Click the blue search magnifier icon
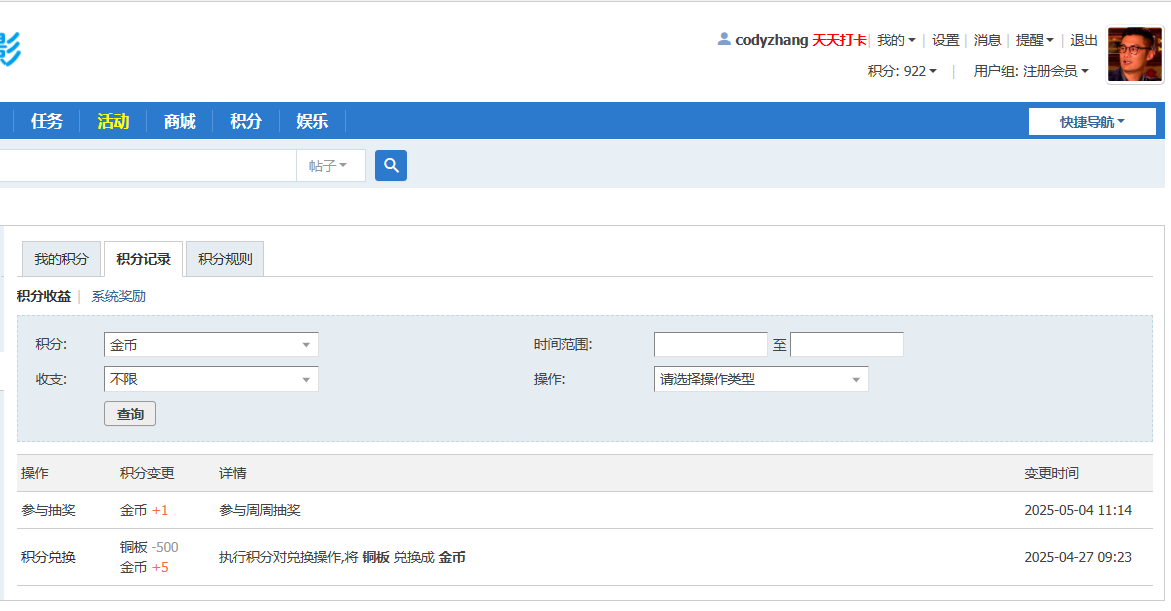Viewport: 1171px width, 611px height. coord(390,165)
